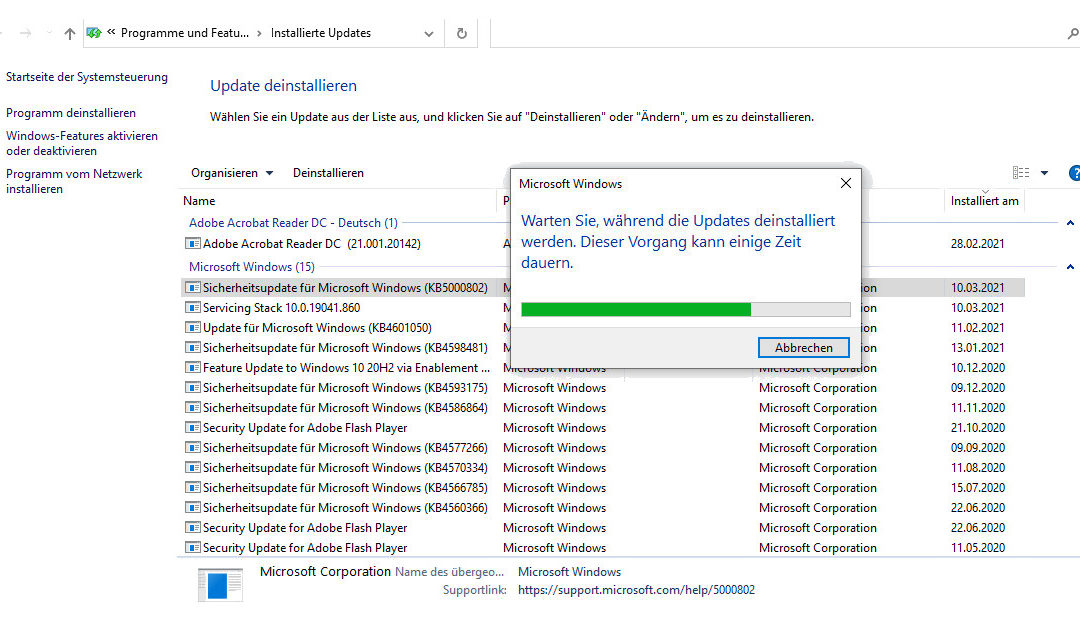The image size is (1080, 630).
Task: Select Adobe Acrobat Reader DC (21.001.20142)
Action: tap(311, 244)
